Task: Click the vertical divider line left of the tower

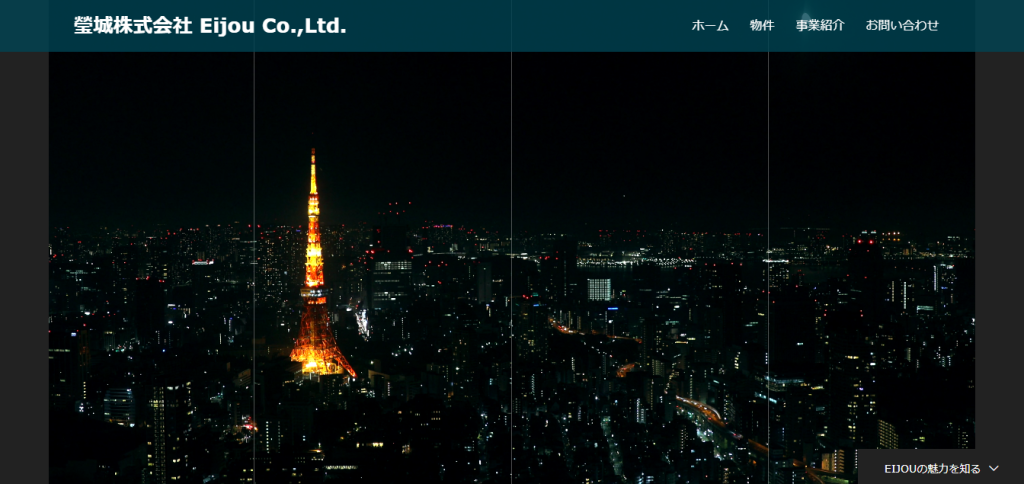Action: click(x=254, y=200)
